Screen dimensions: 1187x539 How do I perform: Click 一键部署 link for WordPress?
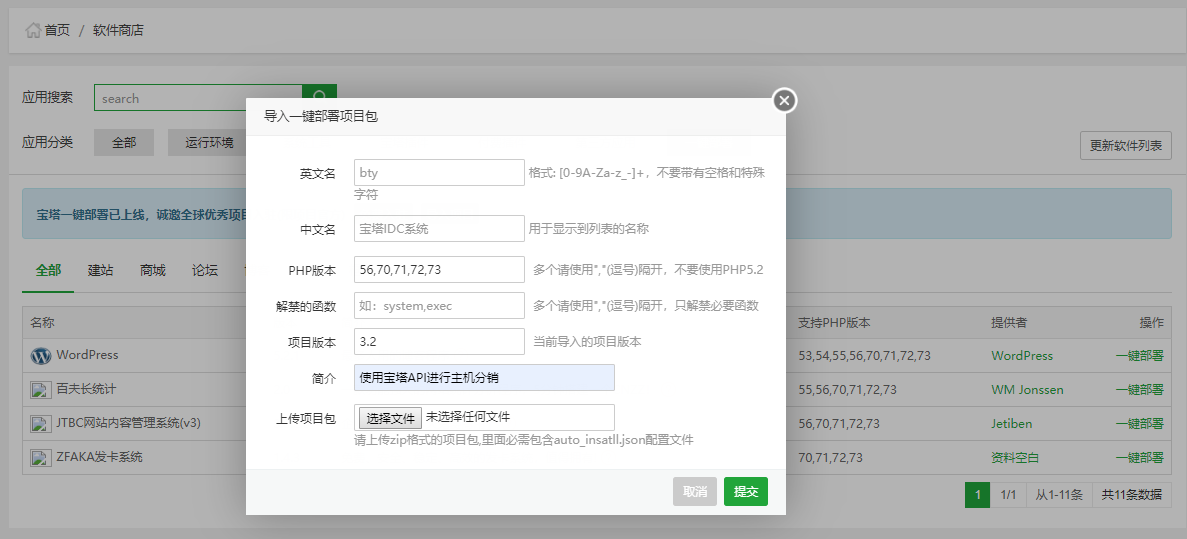click(1139, 356)
